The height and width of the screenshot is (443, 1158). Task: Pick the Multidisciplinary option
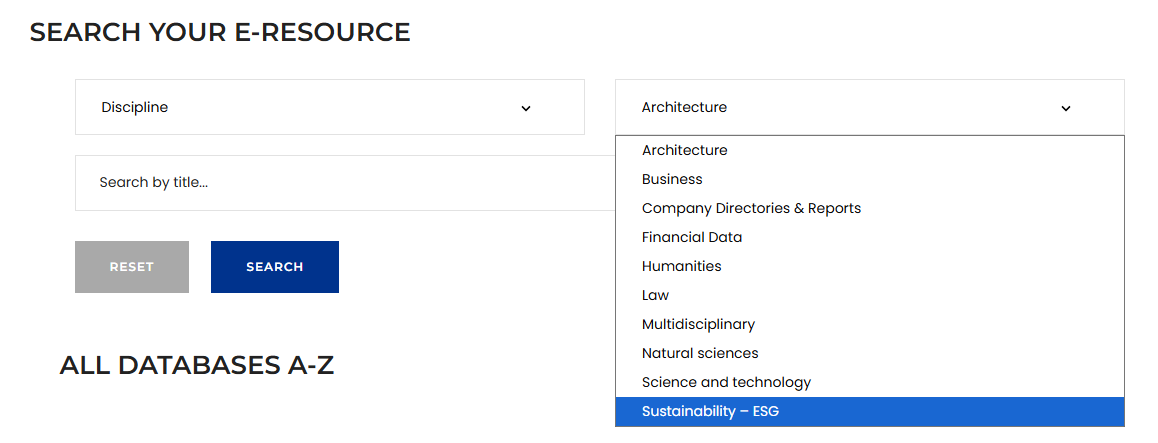pyautogui.click(x=698, y=324)
